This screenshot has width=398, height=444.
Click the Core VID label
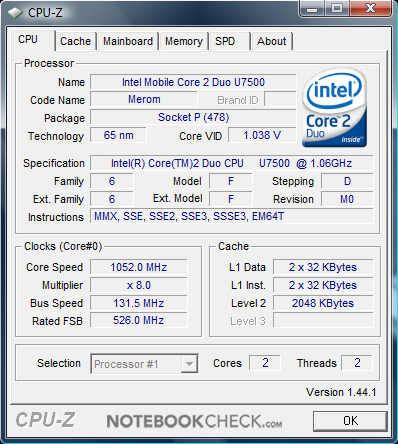pos(200,136)
